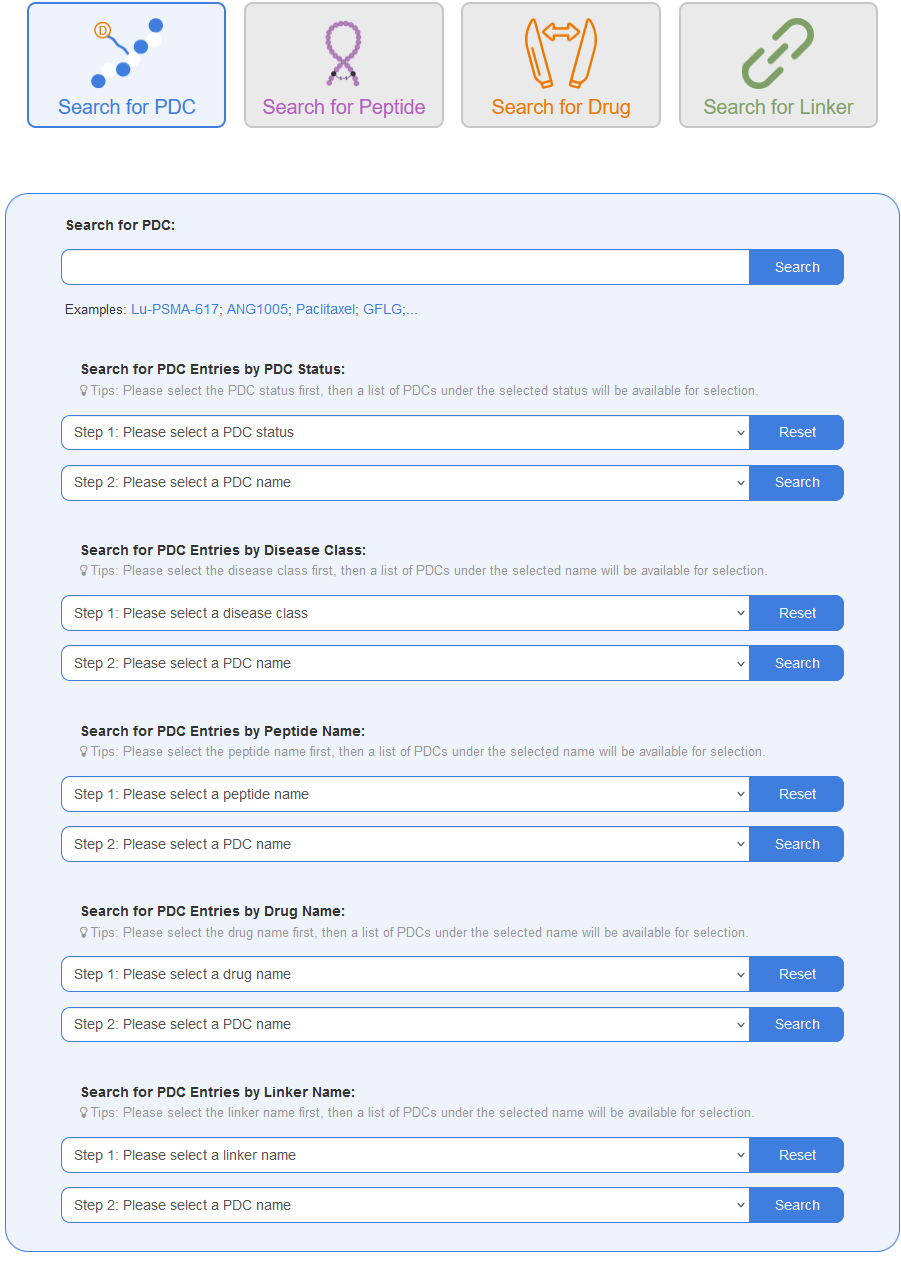The height and width of the screenshot is (1267, 901).
Task: Open the linker name dropdown
Action: coord(405,1156)
